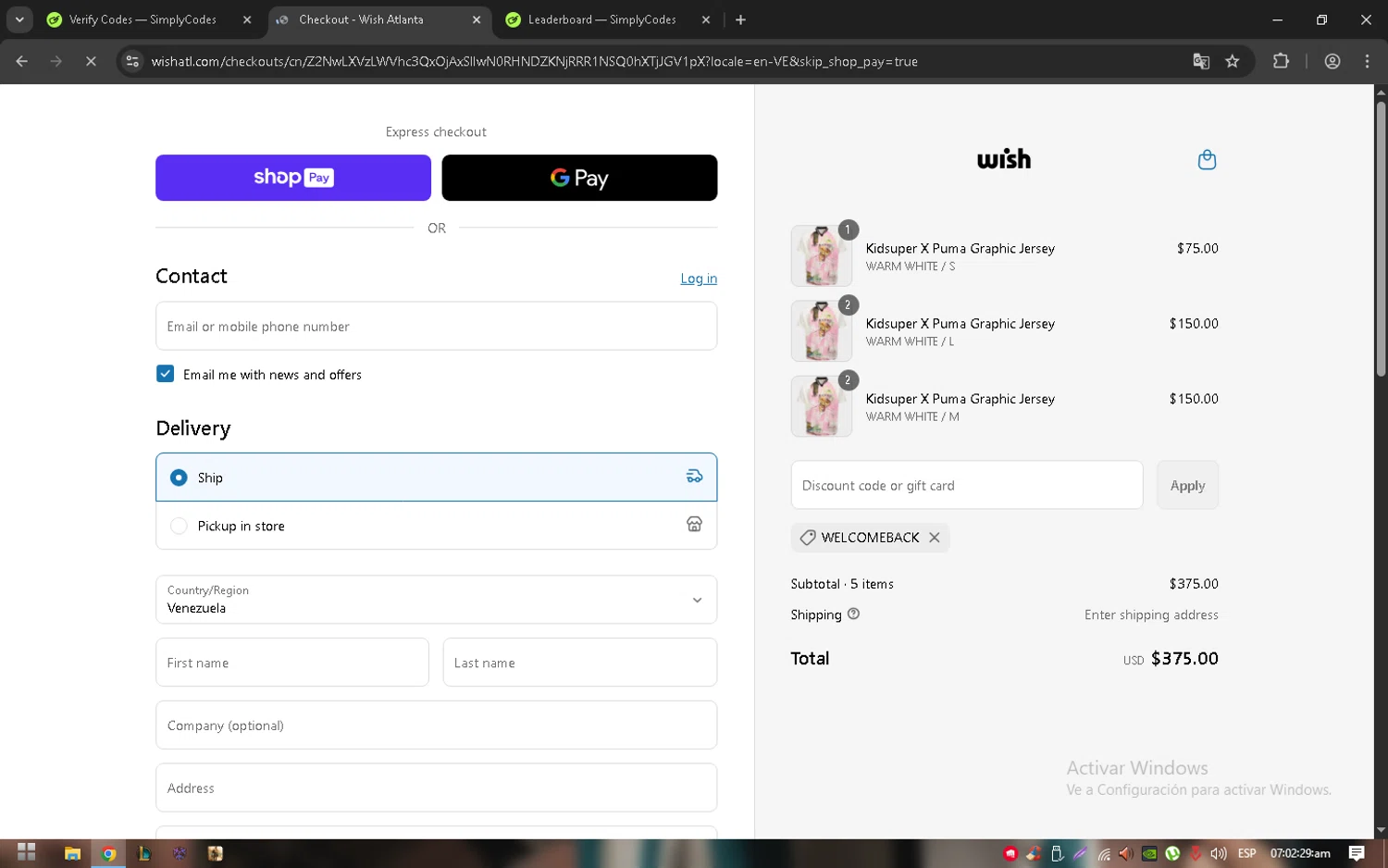This screenshot has width=1388, height=868.
Task: Select the Ship delivery radio button
Action: coord(179,477)
